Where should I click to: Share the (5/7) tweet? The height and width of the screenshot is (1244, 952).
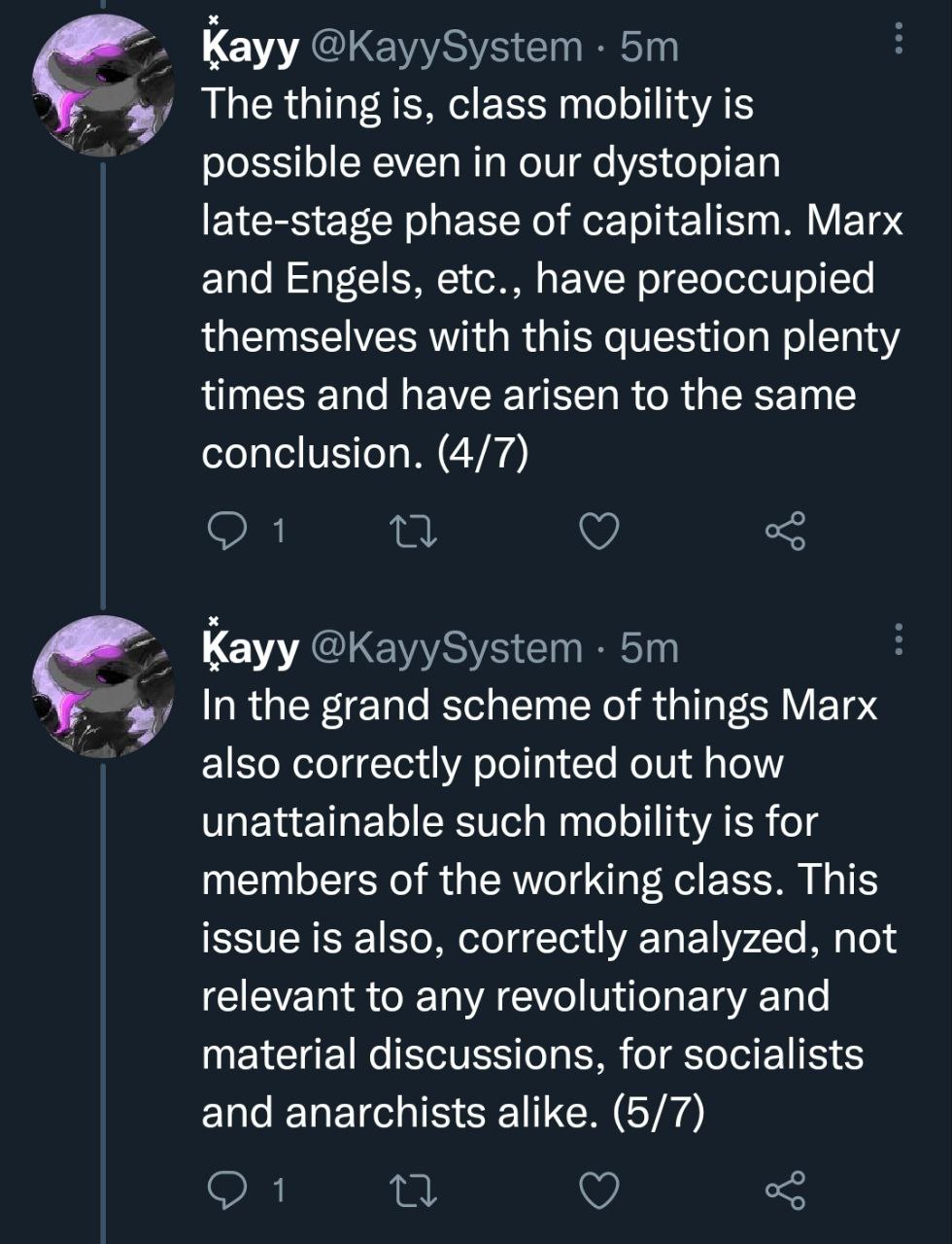785,1190
